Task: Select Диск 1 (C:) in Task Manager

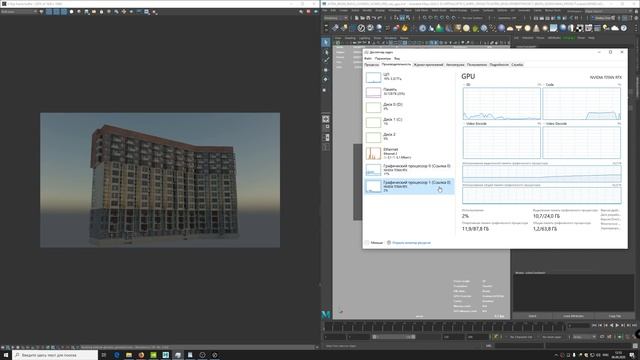Action: tap(409, 122)
